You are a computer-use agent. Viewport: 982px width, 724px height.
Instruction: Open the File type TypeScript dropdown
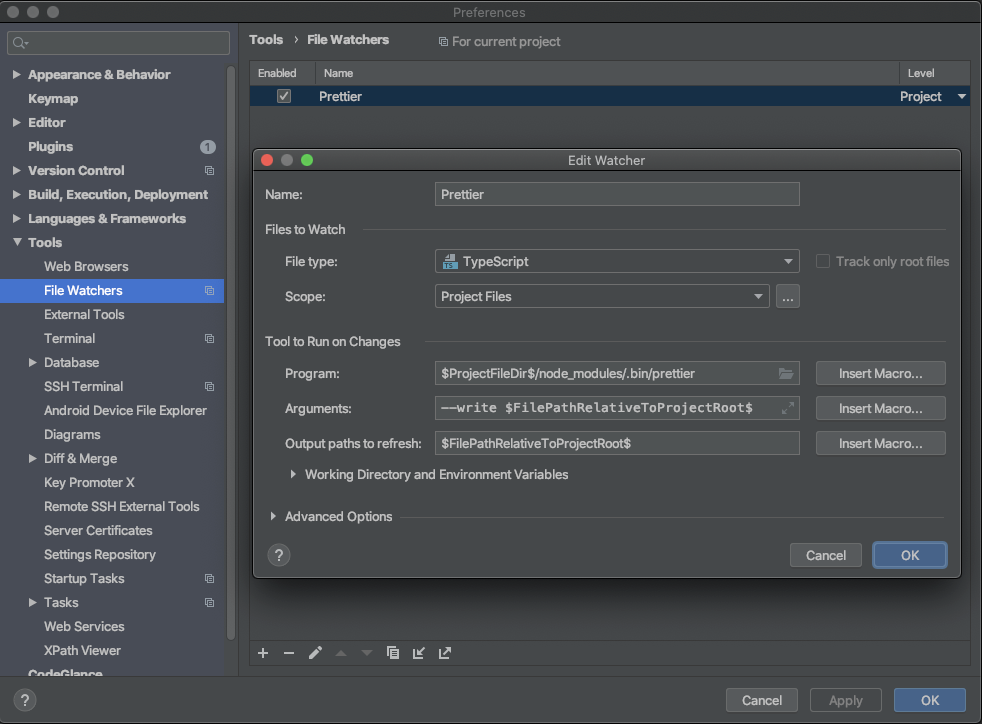[x=617, y=261]
